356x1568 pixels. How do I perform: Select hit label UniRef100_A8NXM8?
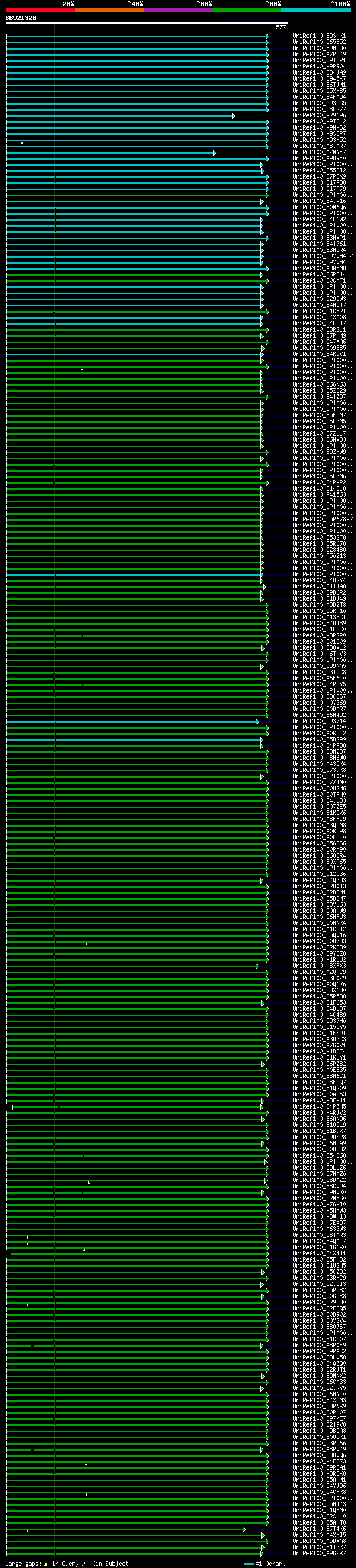[x=319, y=269]
